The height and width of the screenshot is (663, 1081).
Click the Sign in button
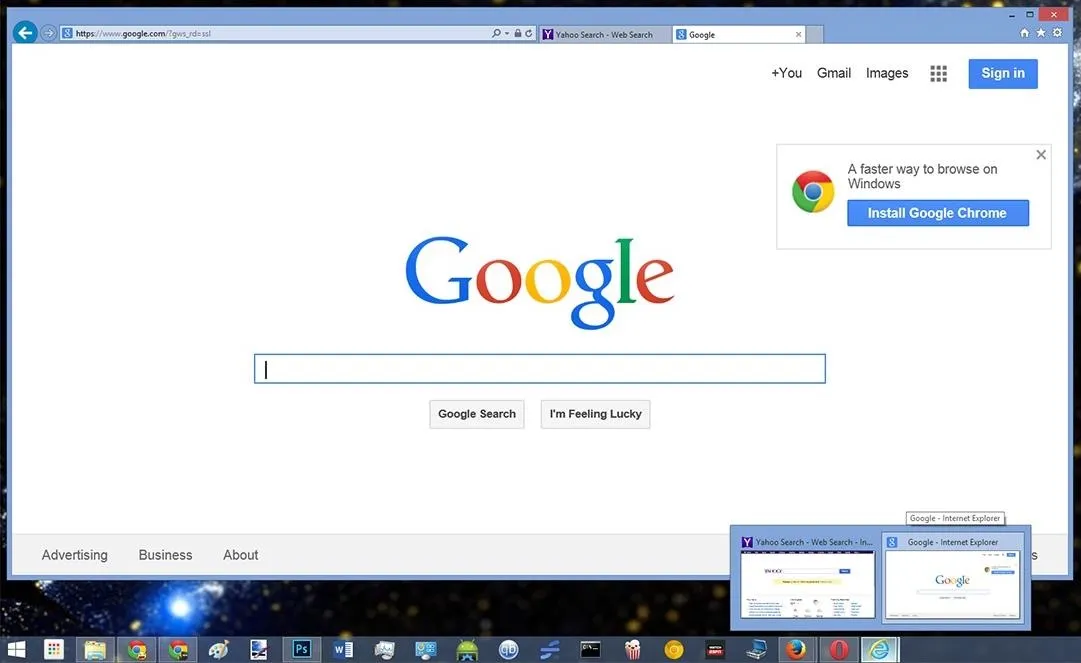point(1003,74)
